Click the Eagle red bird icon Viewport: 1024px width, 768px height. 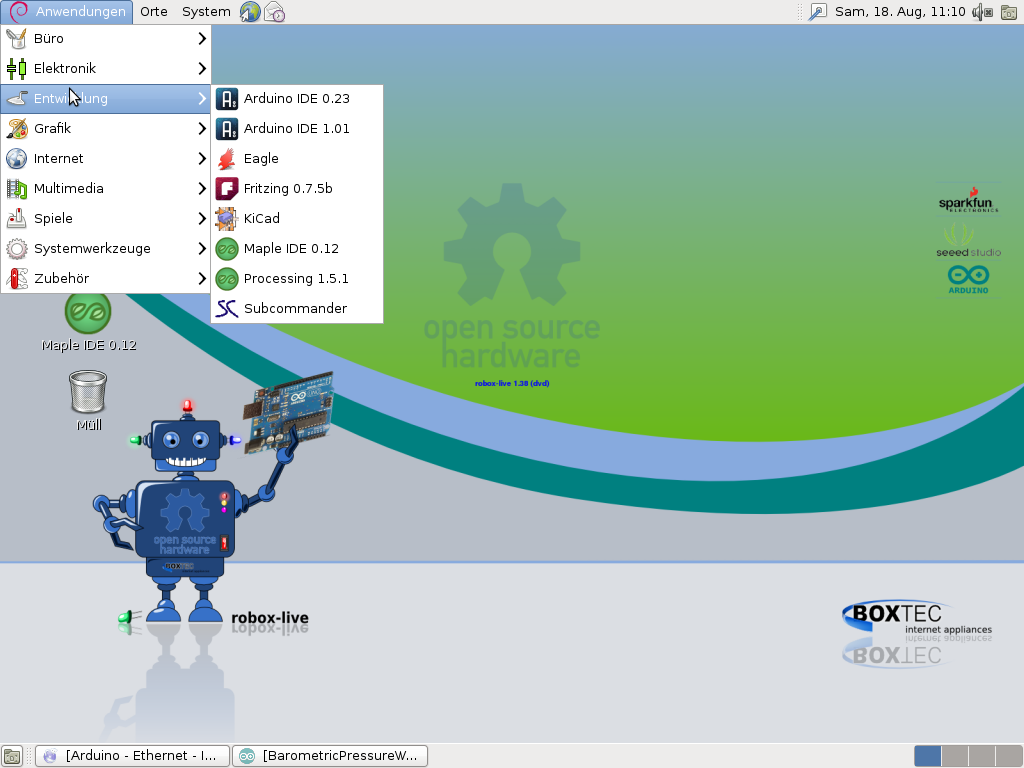(227, 159)
